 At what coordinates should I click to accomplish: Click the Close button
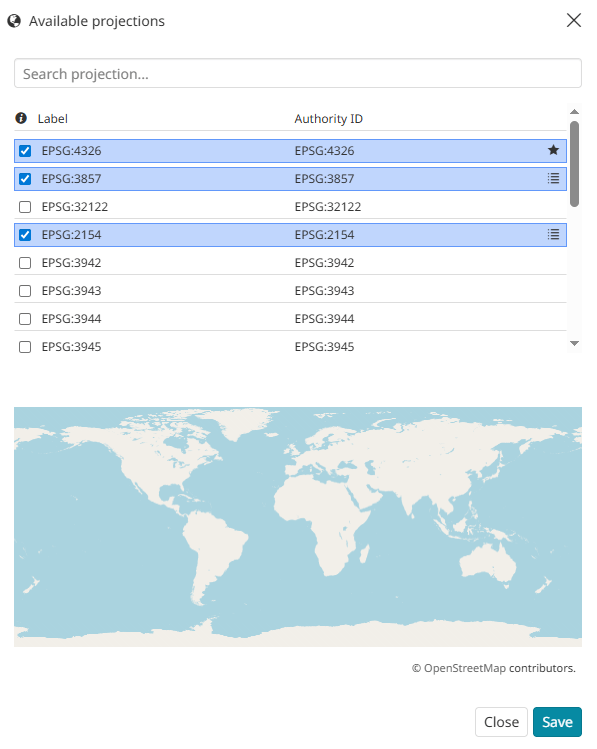tap(501, 722)
